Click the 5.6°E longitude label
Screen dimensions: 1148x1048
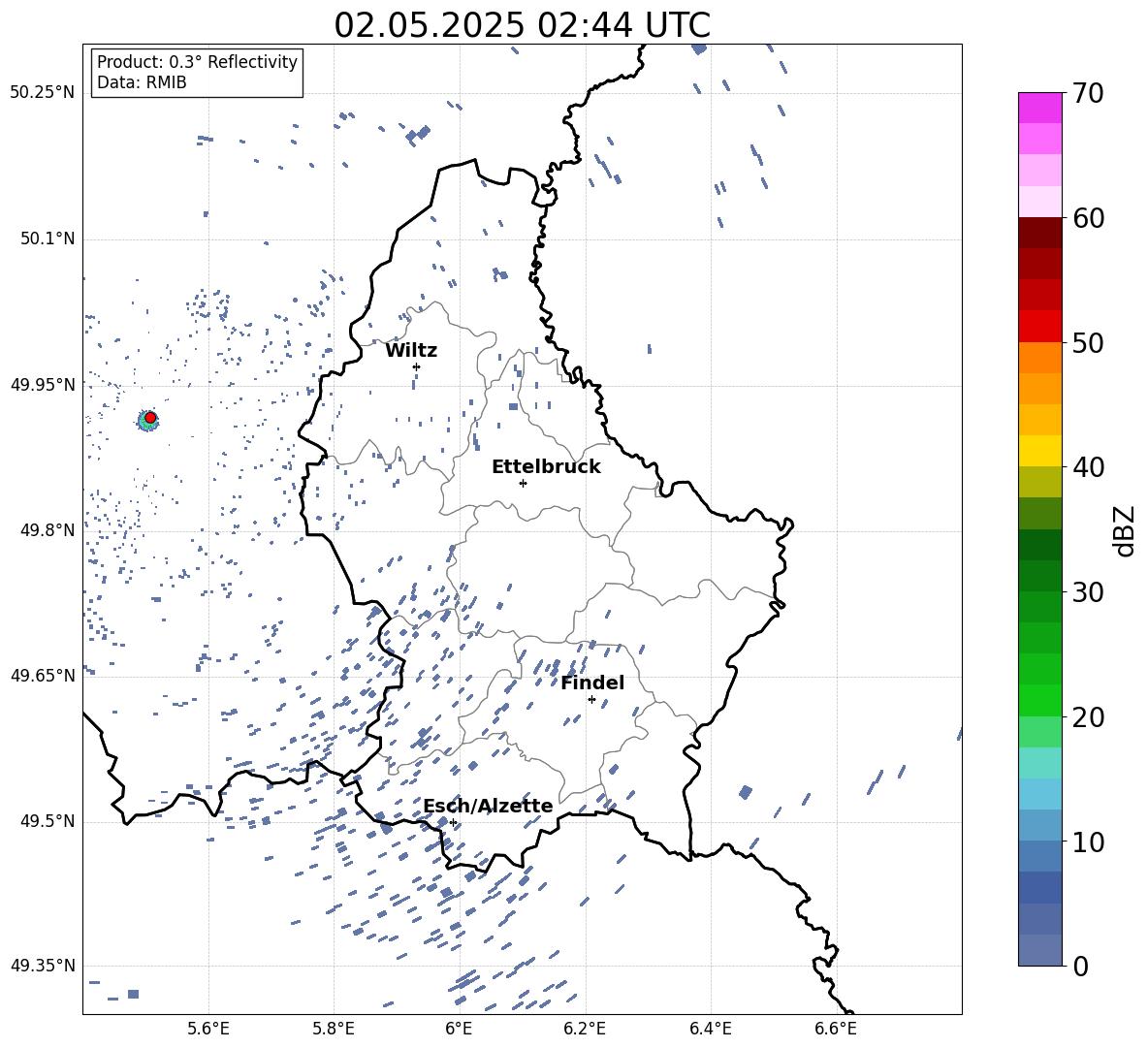coord(208,1029)
